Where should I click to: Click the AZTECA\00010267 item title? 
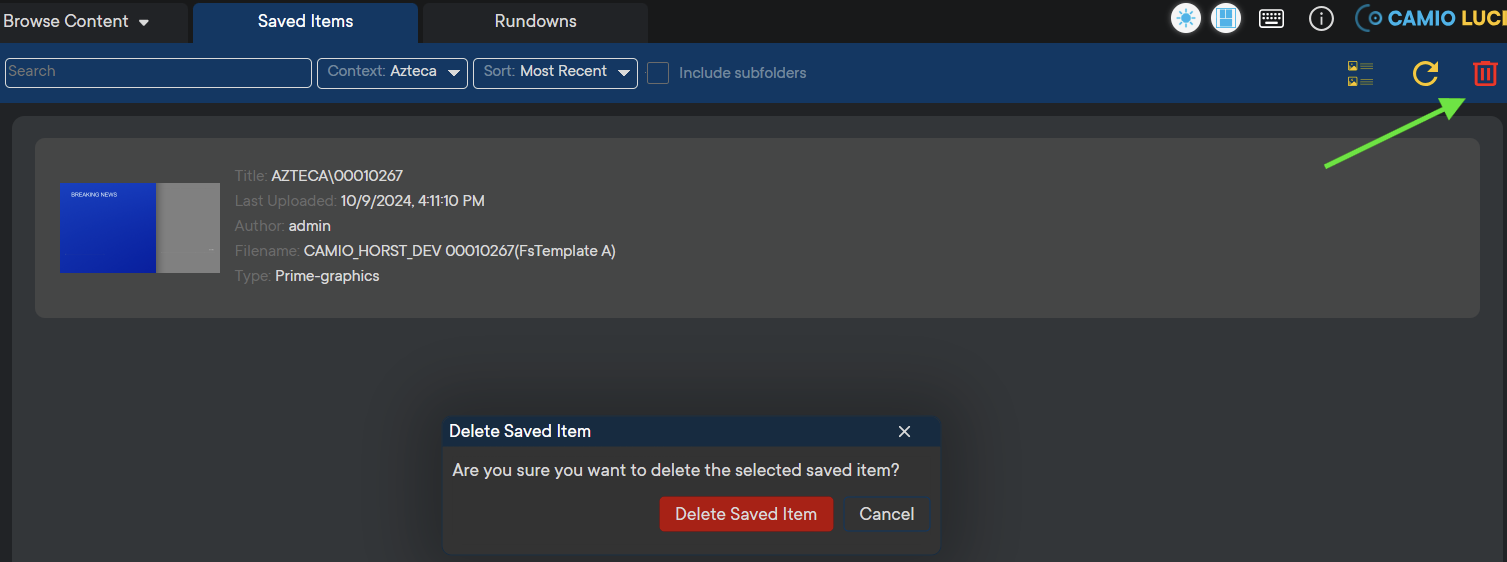click(337, 176)
